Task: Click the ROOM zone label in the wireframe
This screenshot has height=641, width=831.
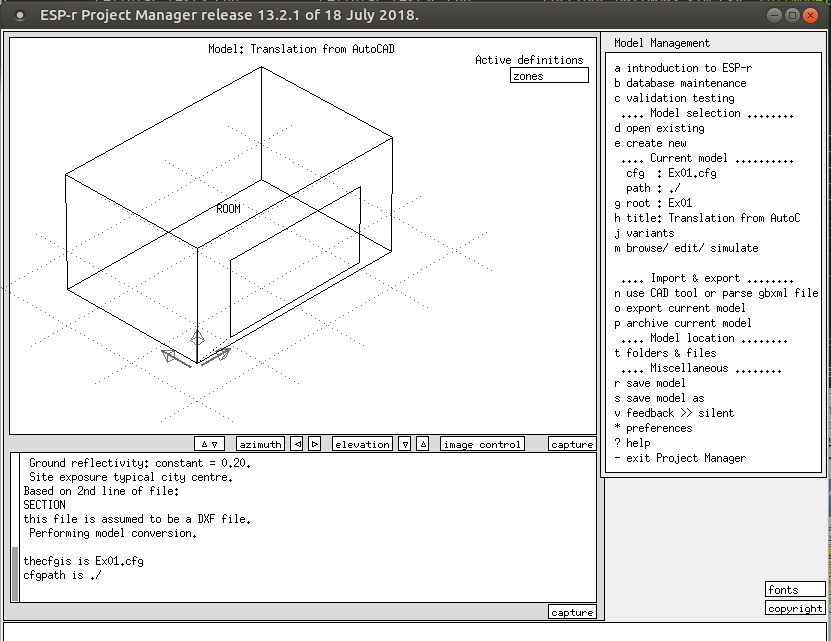Action: (x=228, y=209)
